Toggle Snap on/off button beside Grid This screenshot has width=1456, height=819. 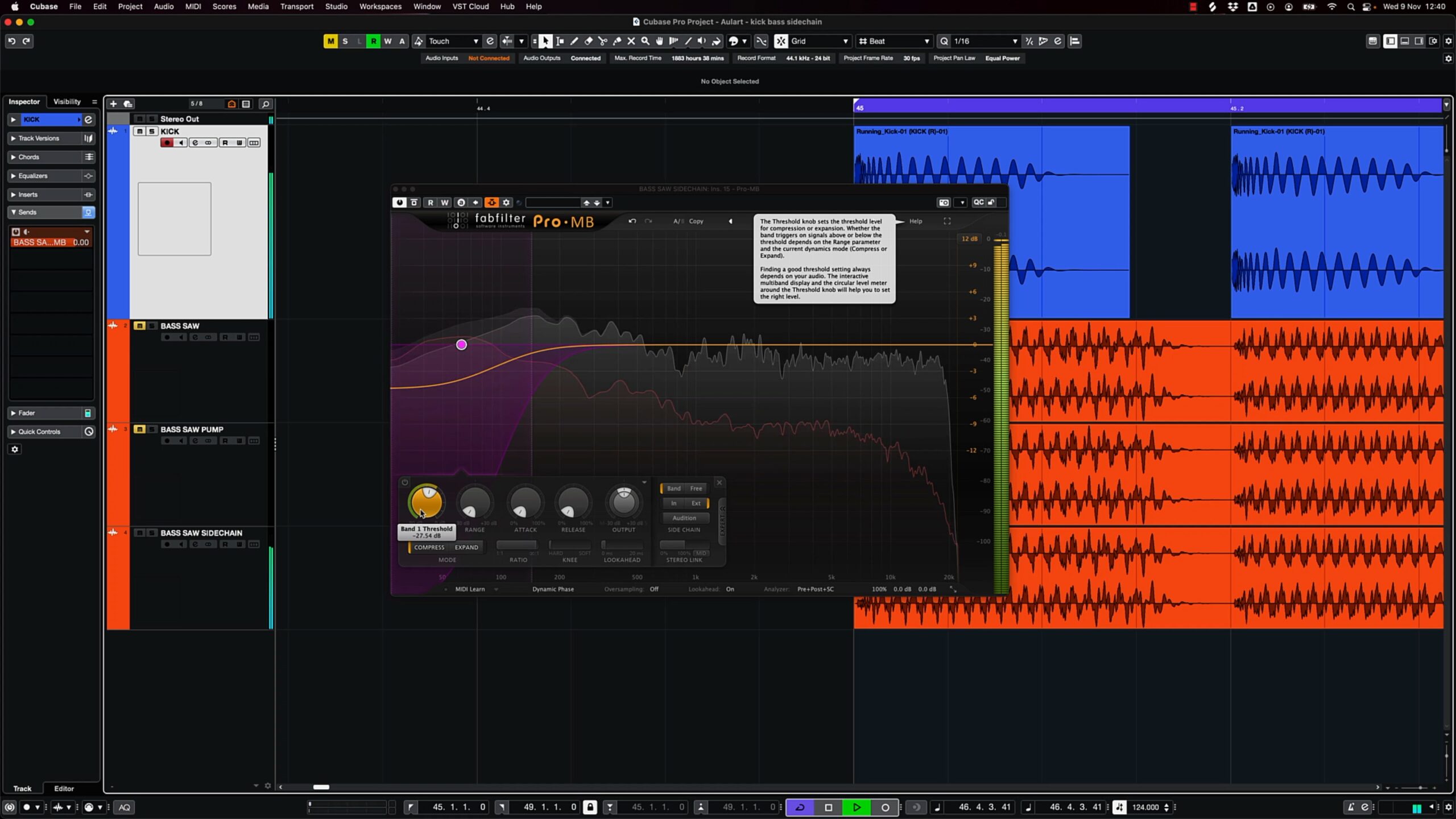[x=781, y=41]
